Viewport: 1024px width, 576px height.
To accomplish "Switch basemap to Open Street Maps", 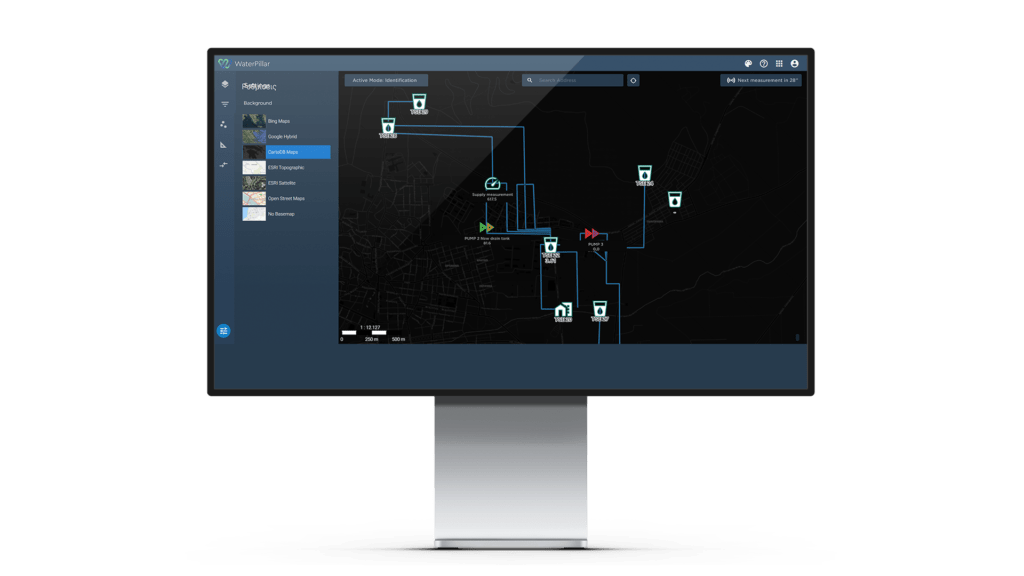I will 285,198.
